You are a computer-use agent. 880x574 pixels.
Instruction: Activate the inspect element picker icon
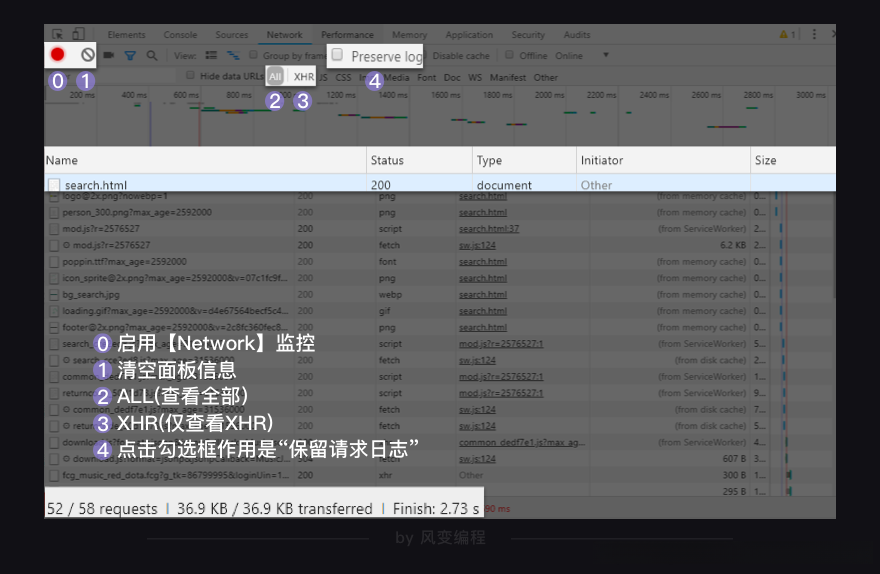(57, 34)
